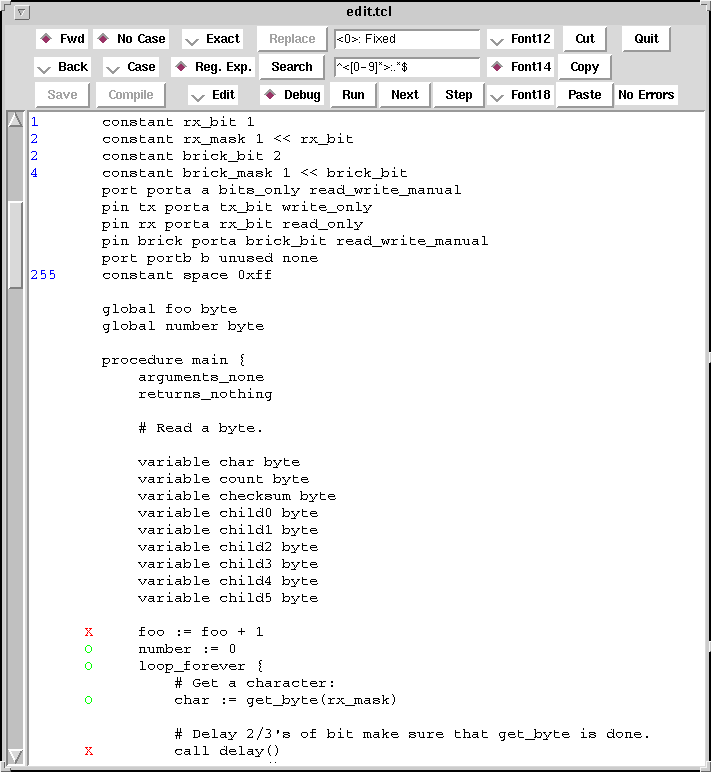Click line 'returns_nothing'
Viewport: 711px width, 772px height.
(x=205, y=394)
